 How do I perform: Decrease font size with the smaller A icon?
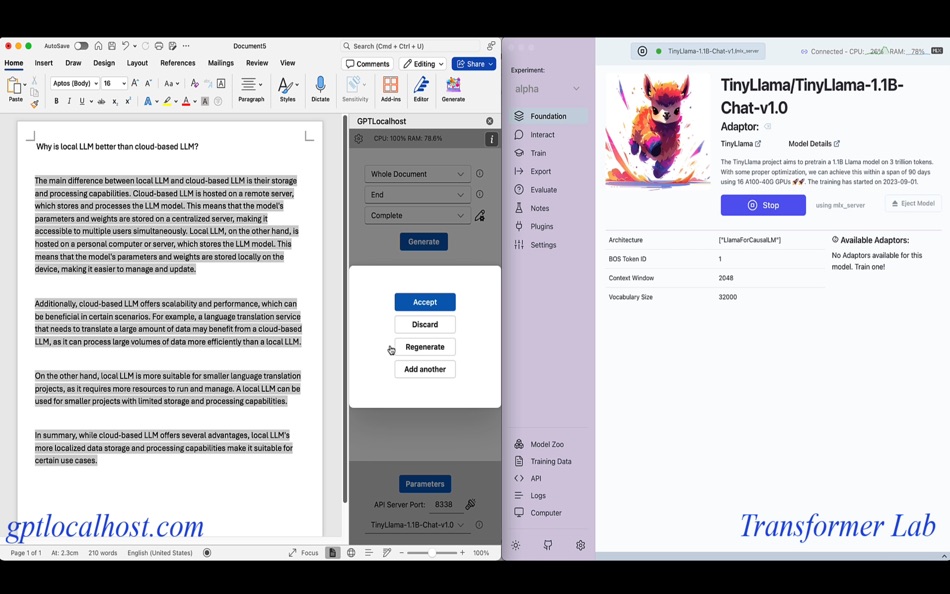148,83
